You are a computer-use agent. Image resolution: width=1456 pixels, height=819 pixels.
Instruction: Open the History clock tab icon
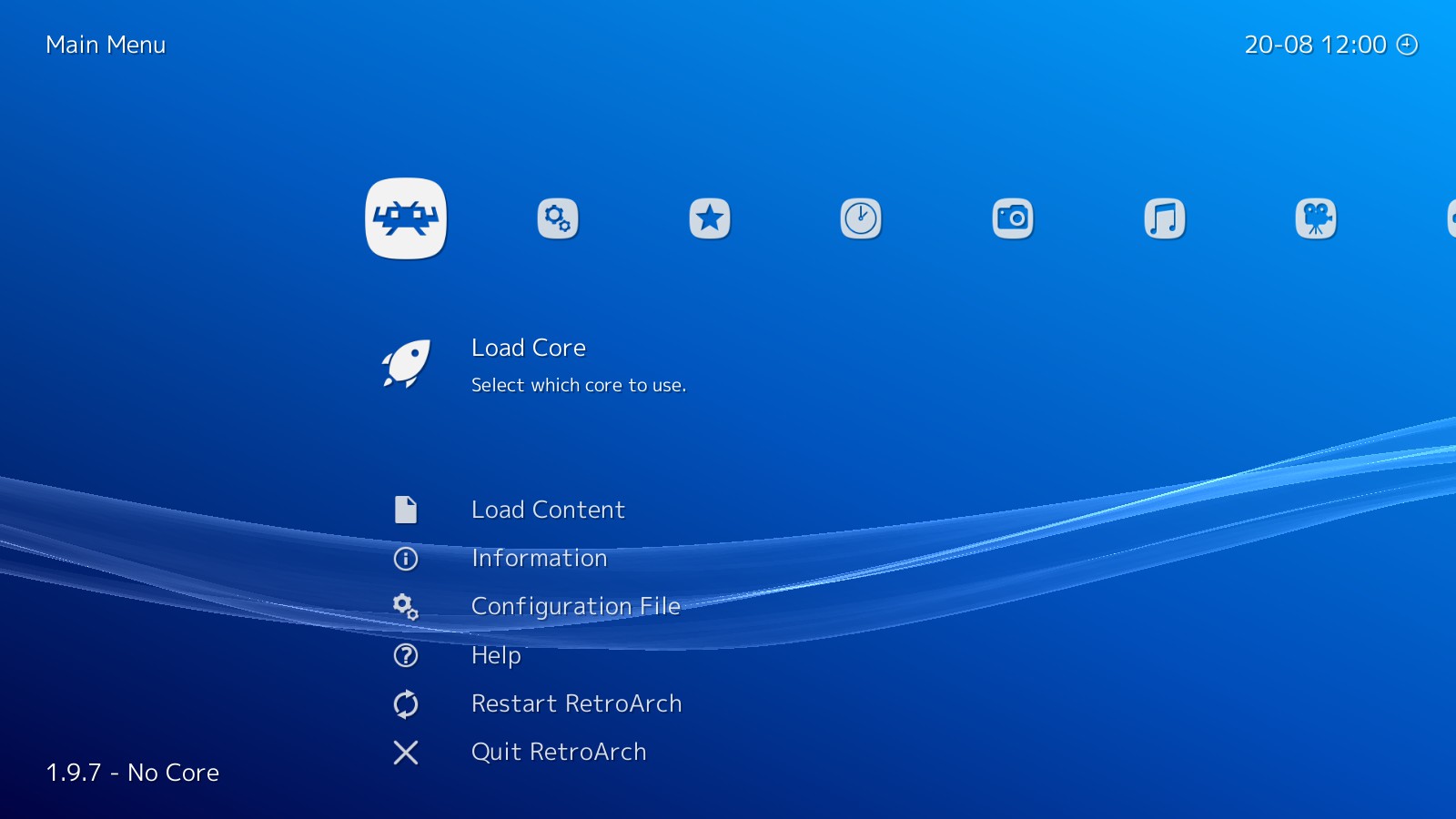coord(861,218)
